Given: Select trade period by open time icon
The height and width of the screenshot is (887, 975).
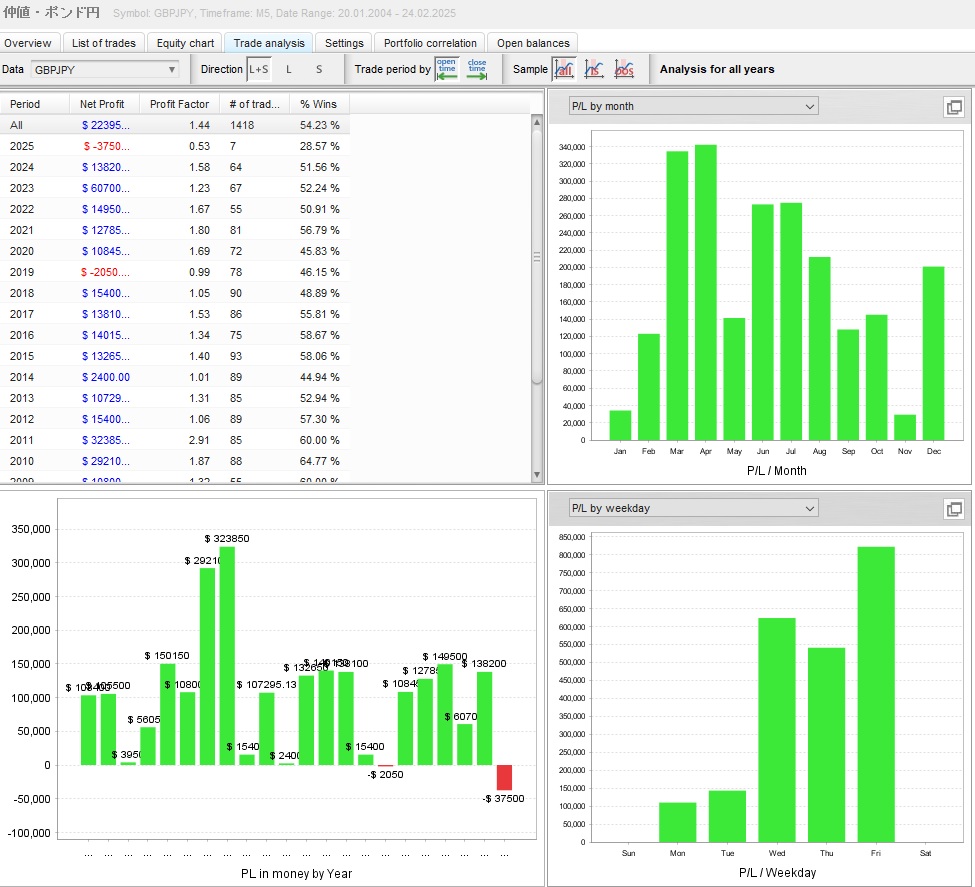Looking at the screenshot, I should (x=447, y=69).
